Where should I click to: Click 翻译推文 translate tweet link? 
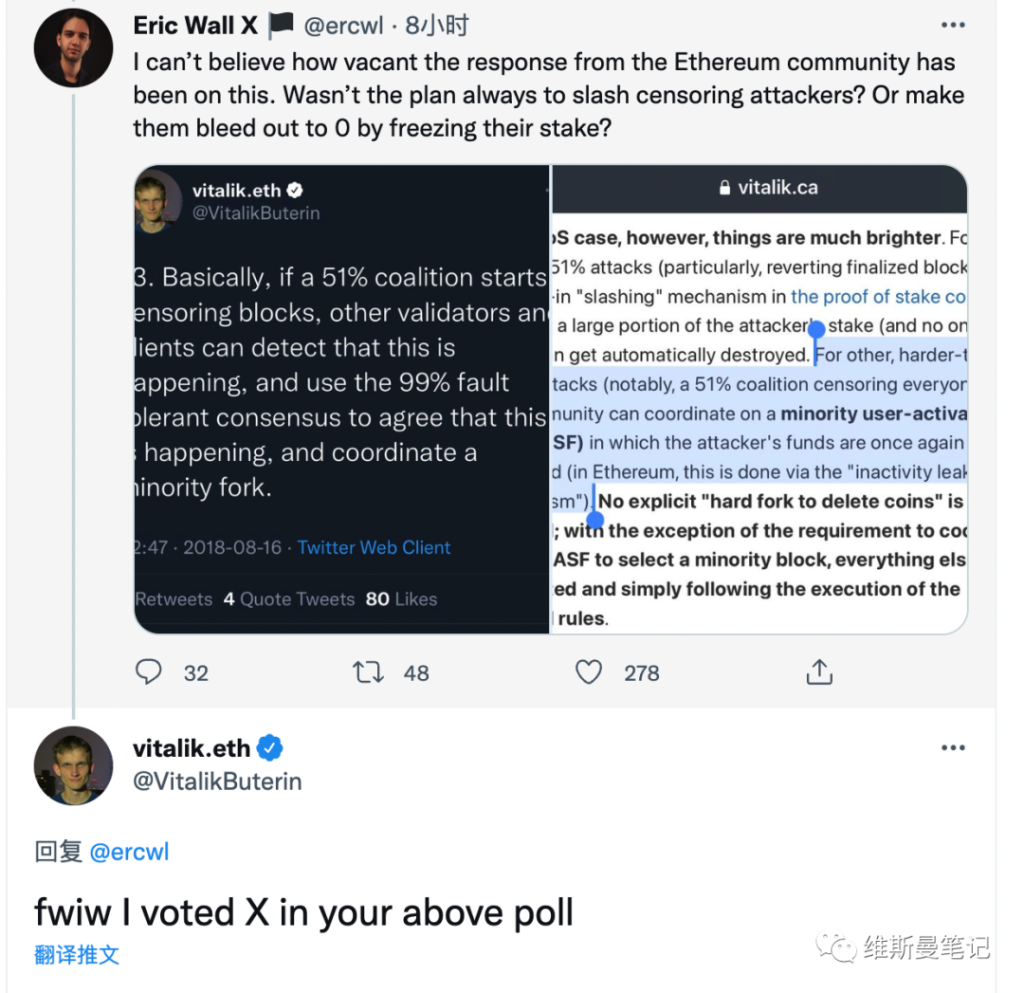tap(76, 954)
